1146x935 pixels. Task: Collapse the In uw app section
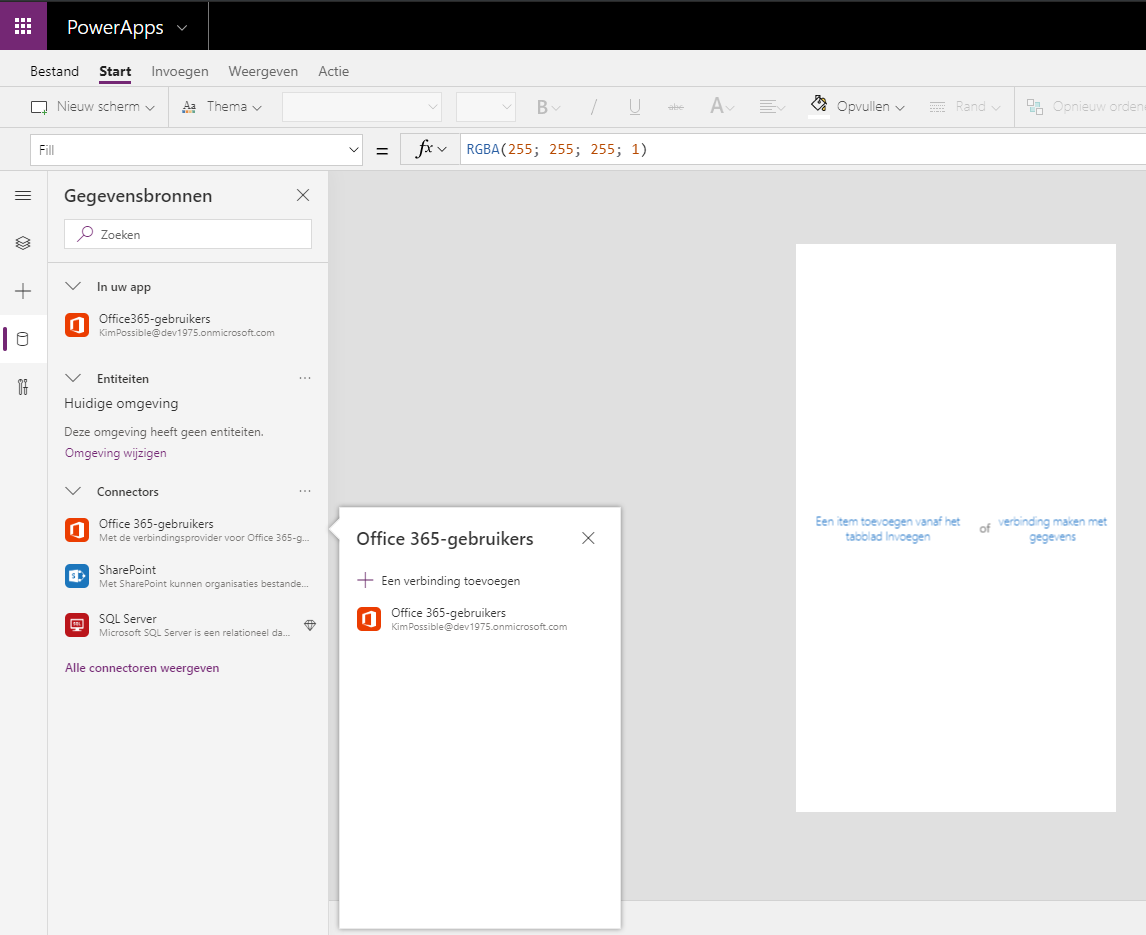coord(72,287)
